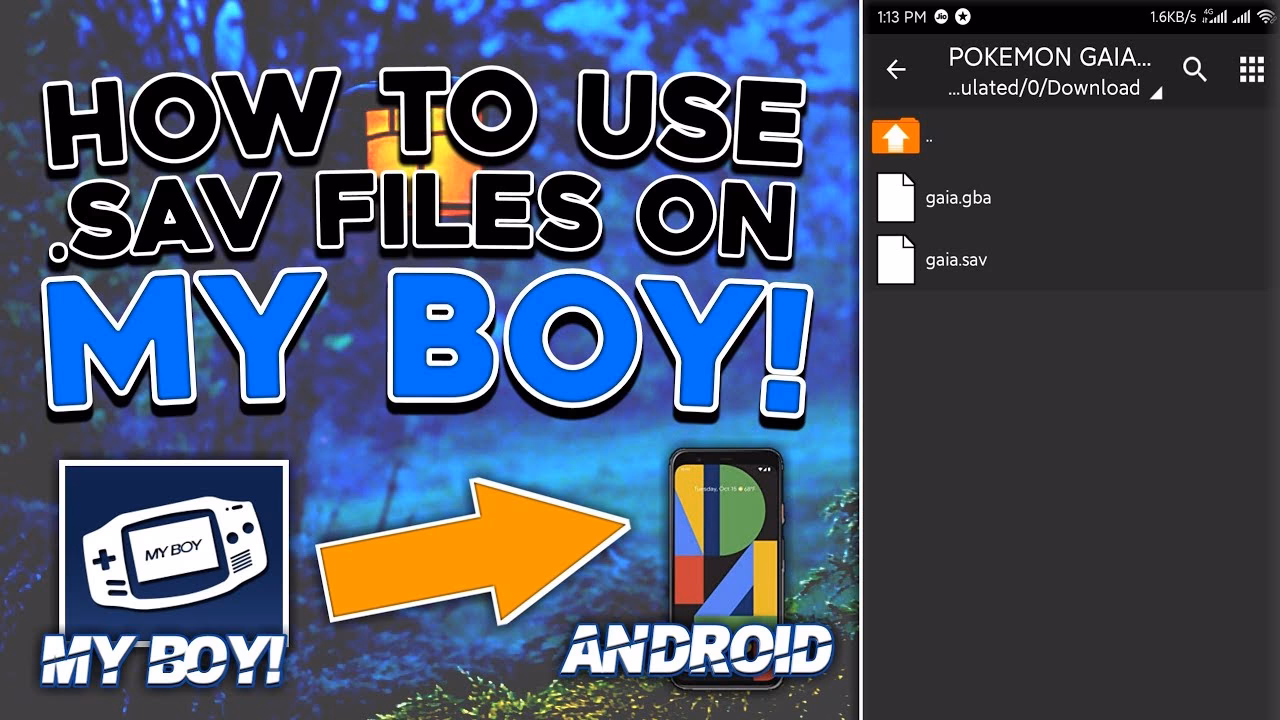Tap the 1:13 PM clock
Screen dimensions: 1280x720
point(902,16)
